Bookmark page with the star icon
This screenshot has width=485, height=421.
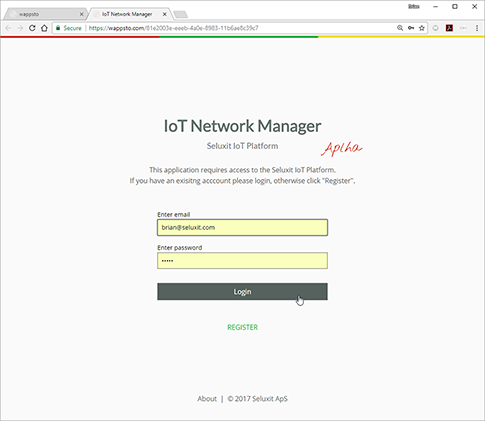point(422,28)
